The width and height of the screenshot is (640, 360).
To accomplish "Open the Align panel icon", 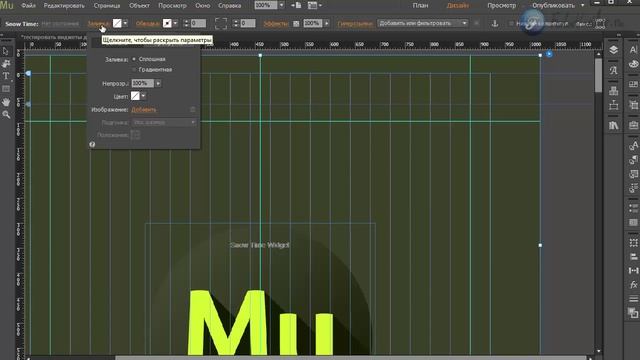I will [633, 257].
